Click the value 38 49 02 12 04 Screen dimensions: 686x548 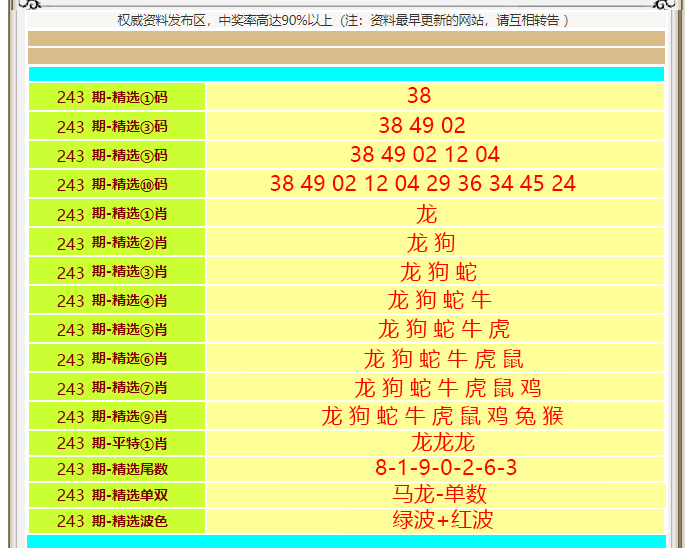(x=425, y=154)
